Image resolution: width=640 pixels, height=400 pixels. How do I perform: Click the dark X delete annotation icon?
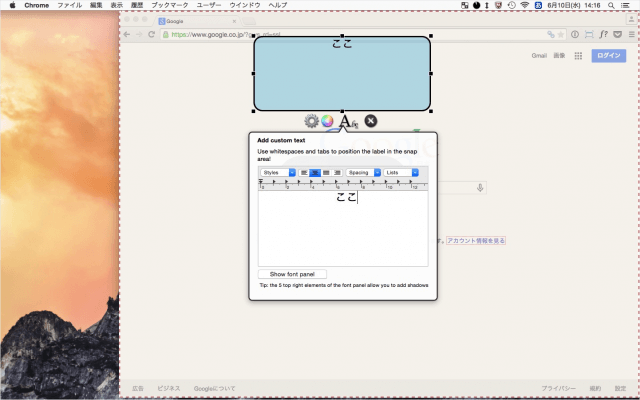(371, 121)
